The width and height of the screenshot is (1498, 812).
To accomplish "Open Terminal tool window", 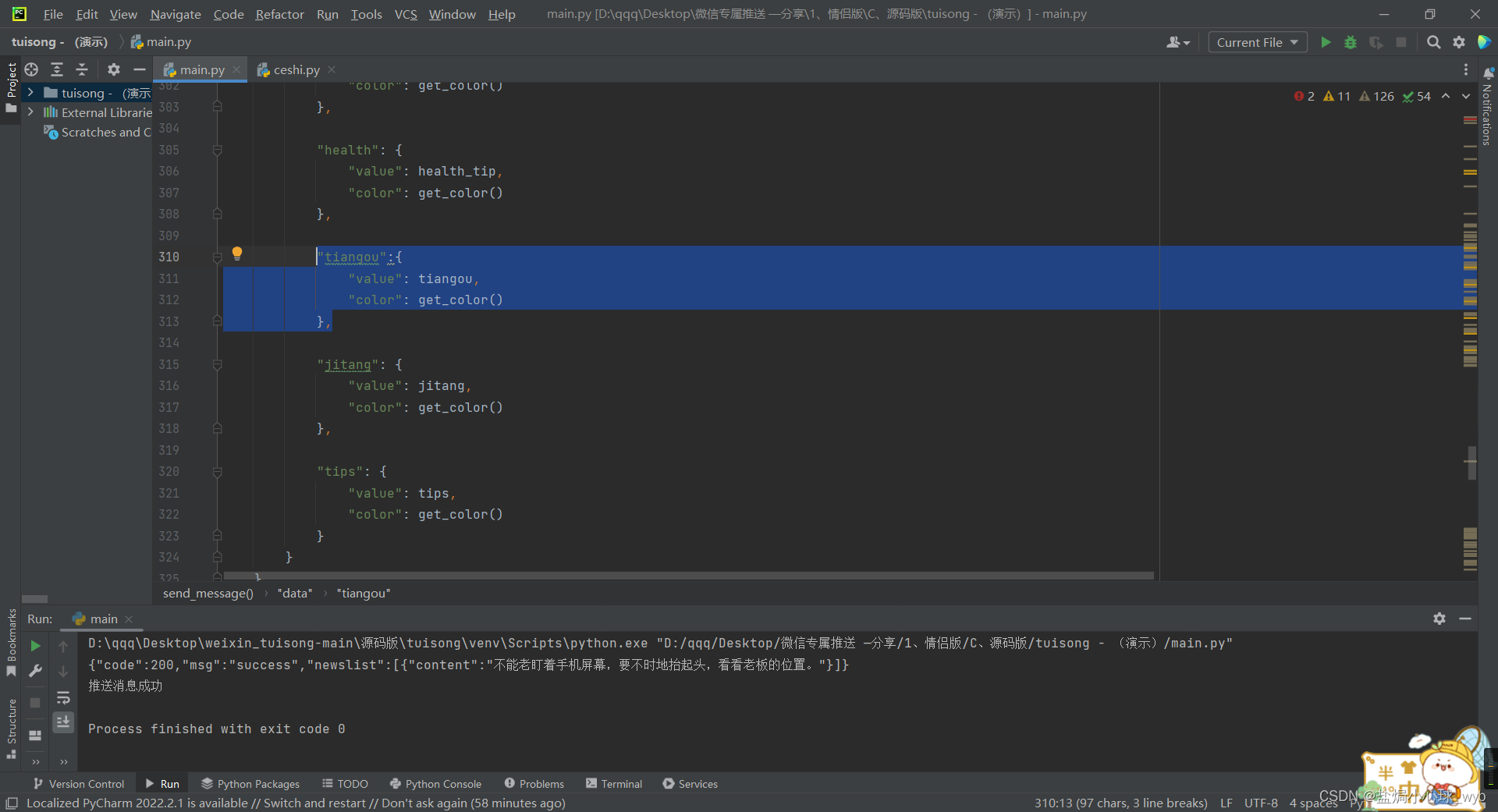I will click(x=614, y=783).
